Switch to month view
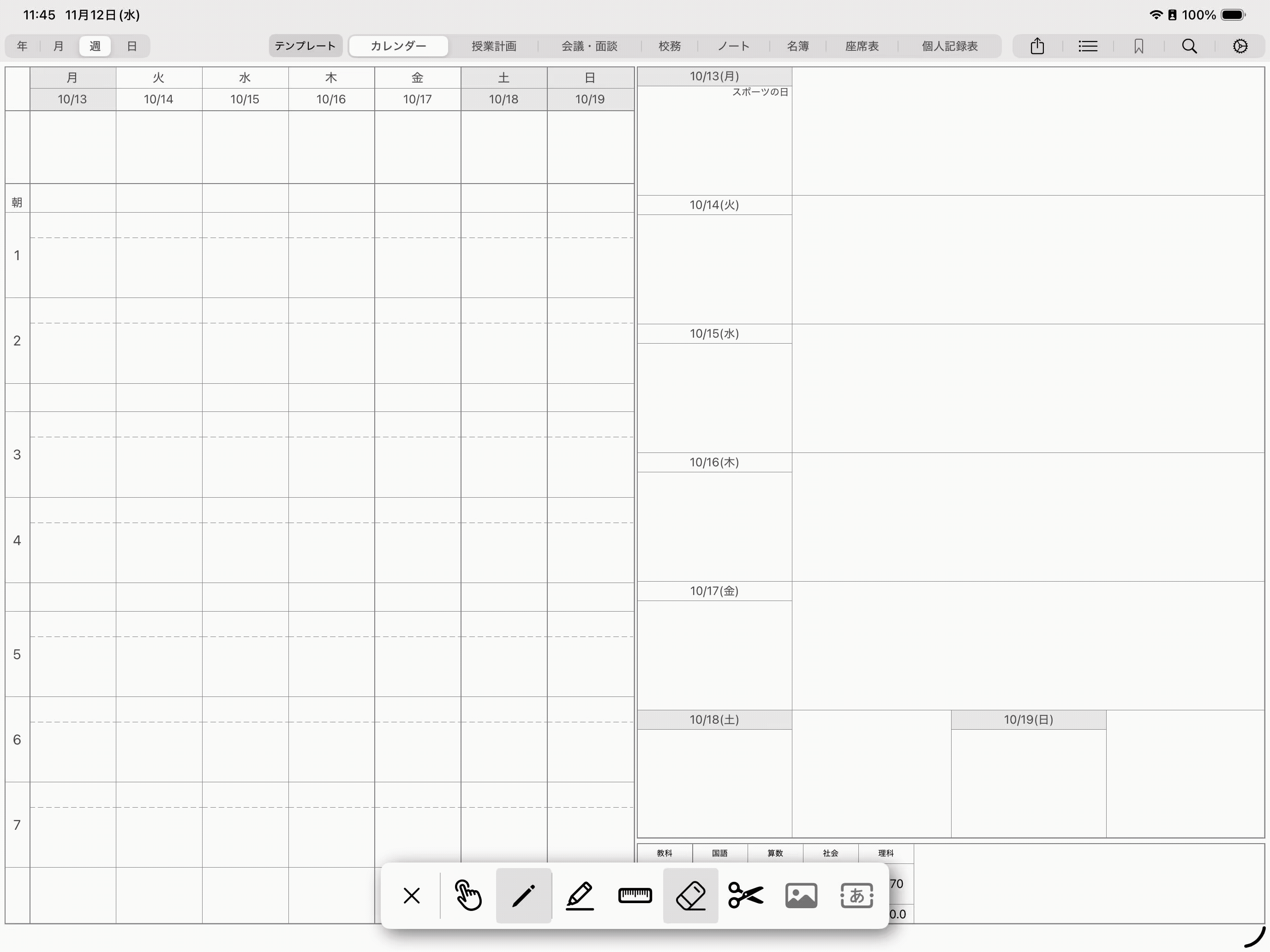Screen dimensions: 1270x952 click(59, 46)
